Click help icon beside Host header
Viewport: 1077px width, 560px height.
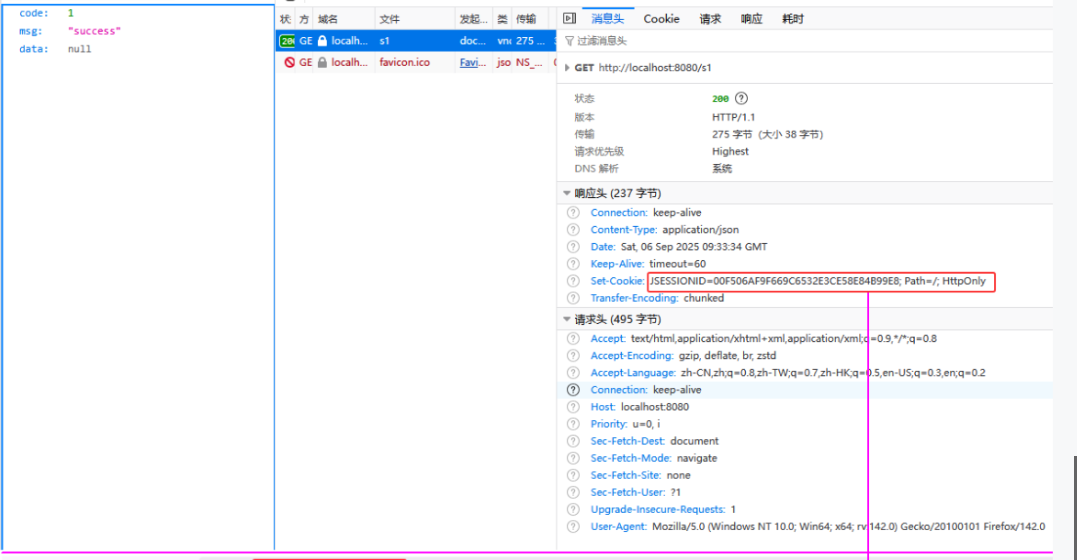click(x=573, y=407)
